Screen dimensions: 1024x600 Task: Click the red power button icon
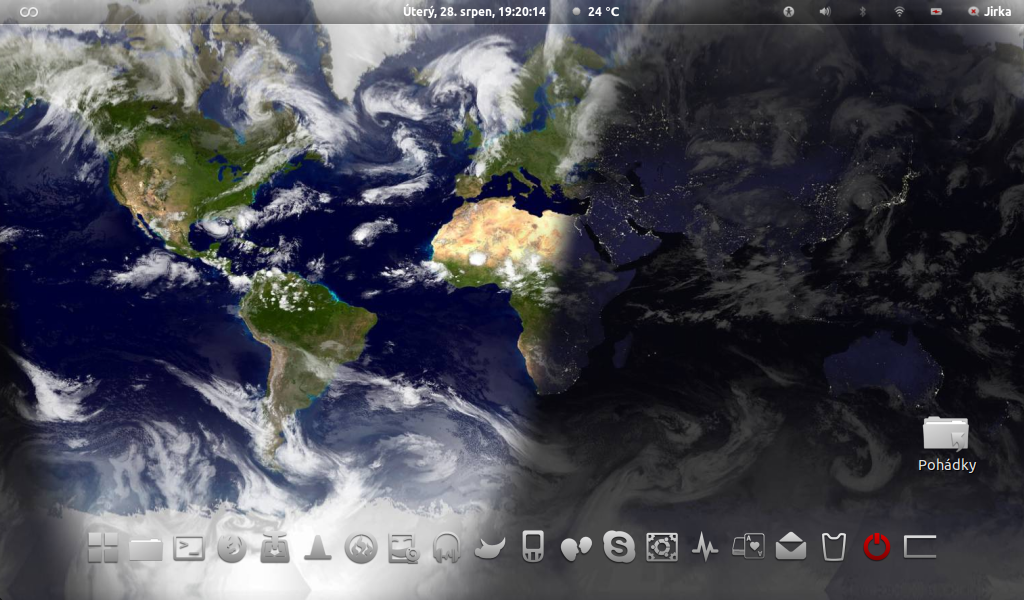coord(877,547)
